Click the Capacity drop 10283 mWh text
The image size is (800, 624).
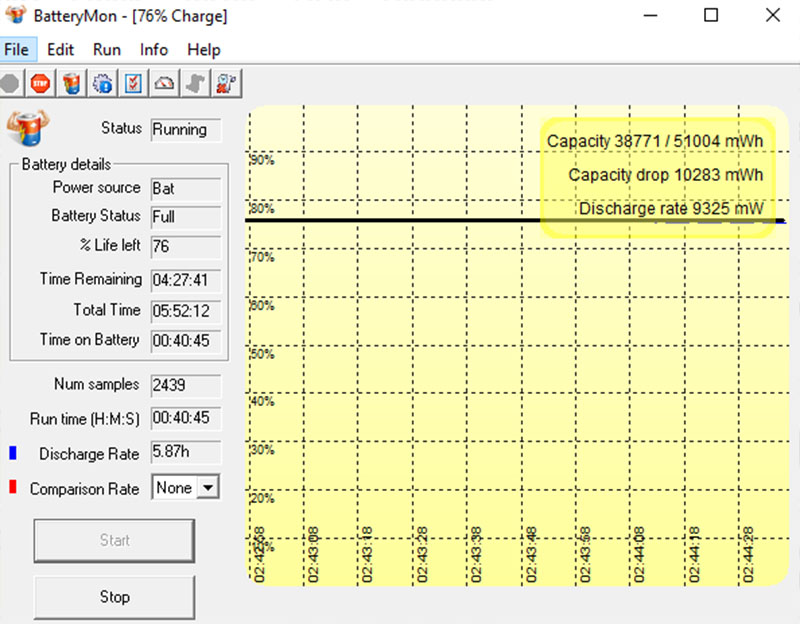(666, 175)
